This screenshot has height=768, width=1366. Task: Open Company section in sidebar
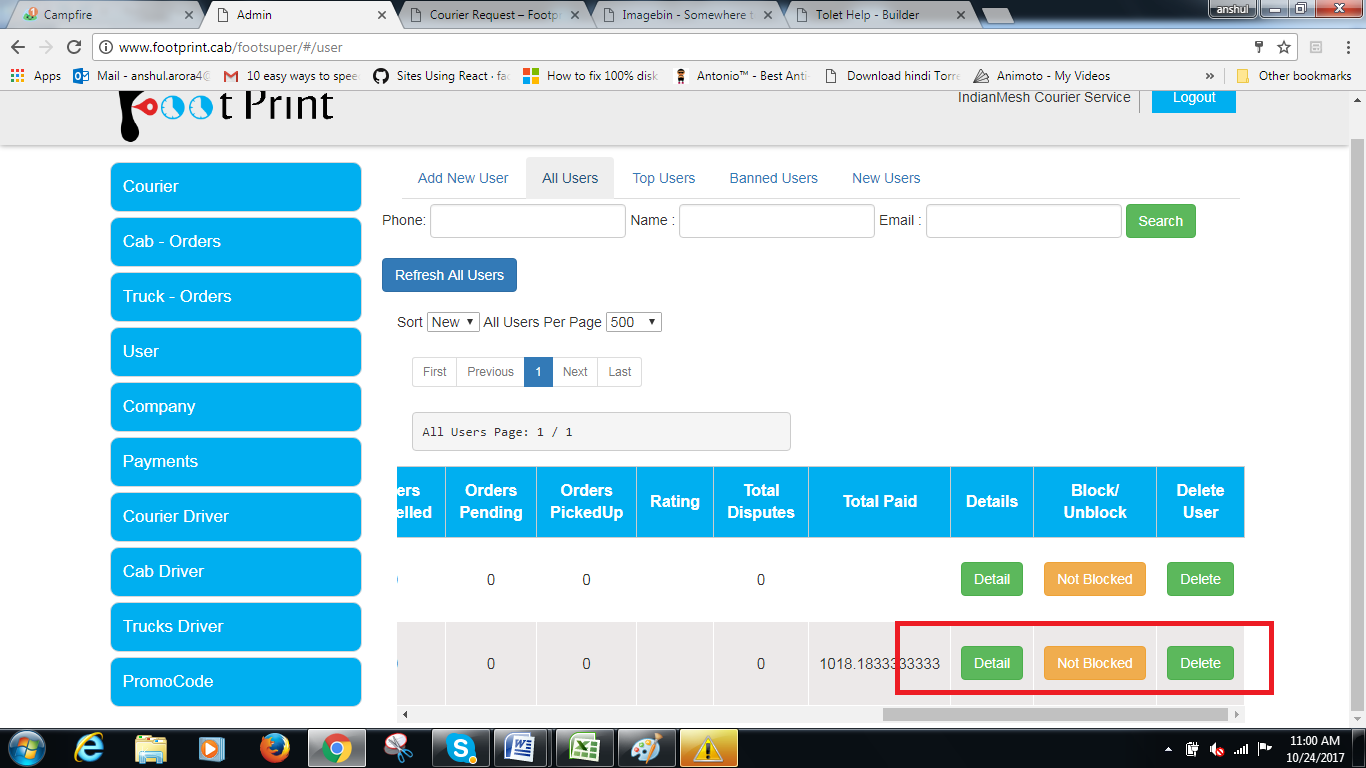[236, 406]
